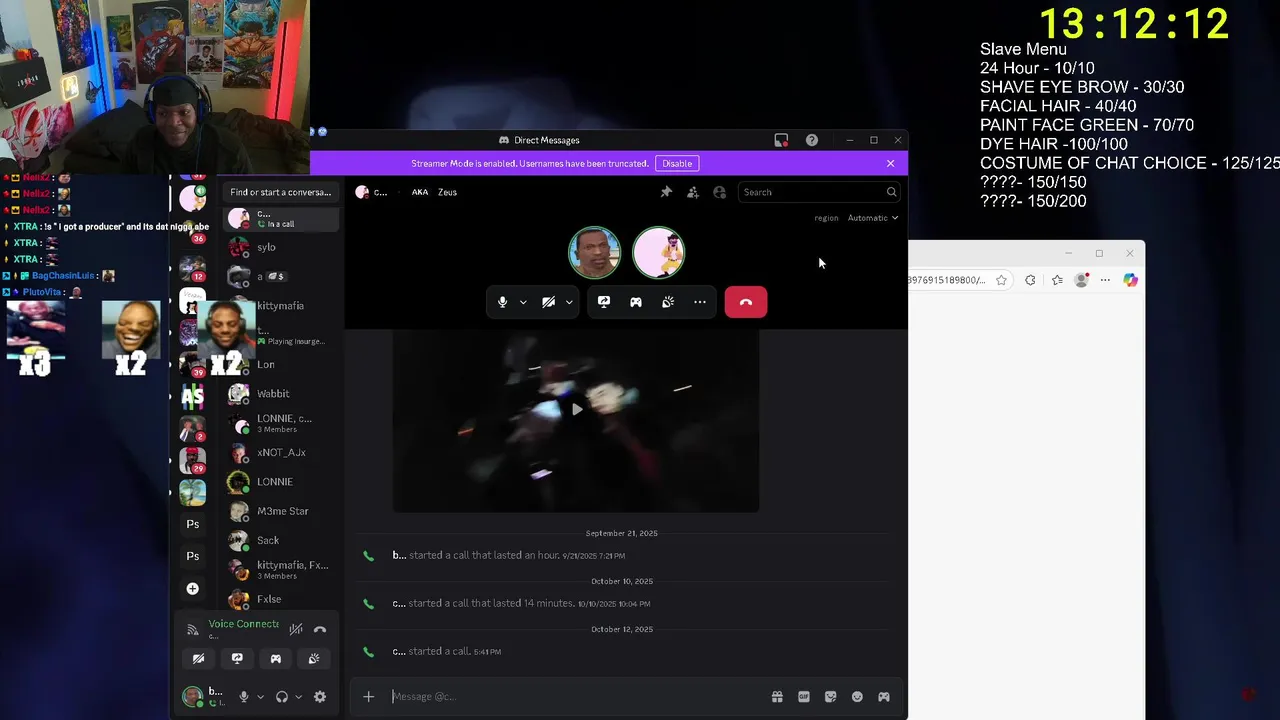Image resolution: width=1280 pixels, height=720 pixels.
Task: Mute microphone in the call controls
Action: (502, 302)
